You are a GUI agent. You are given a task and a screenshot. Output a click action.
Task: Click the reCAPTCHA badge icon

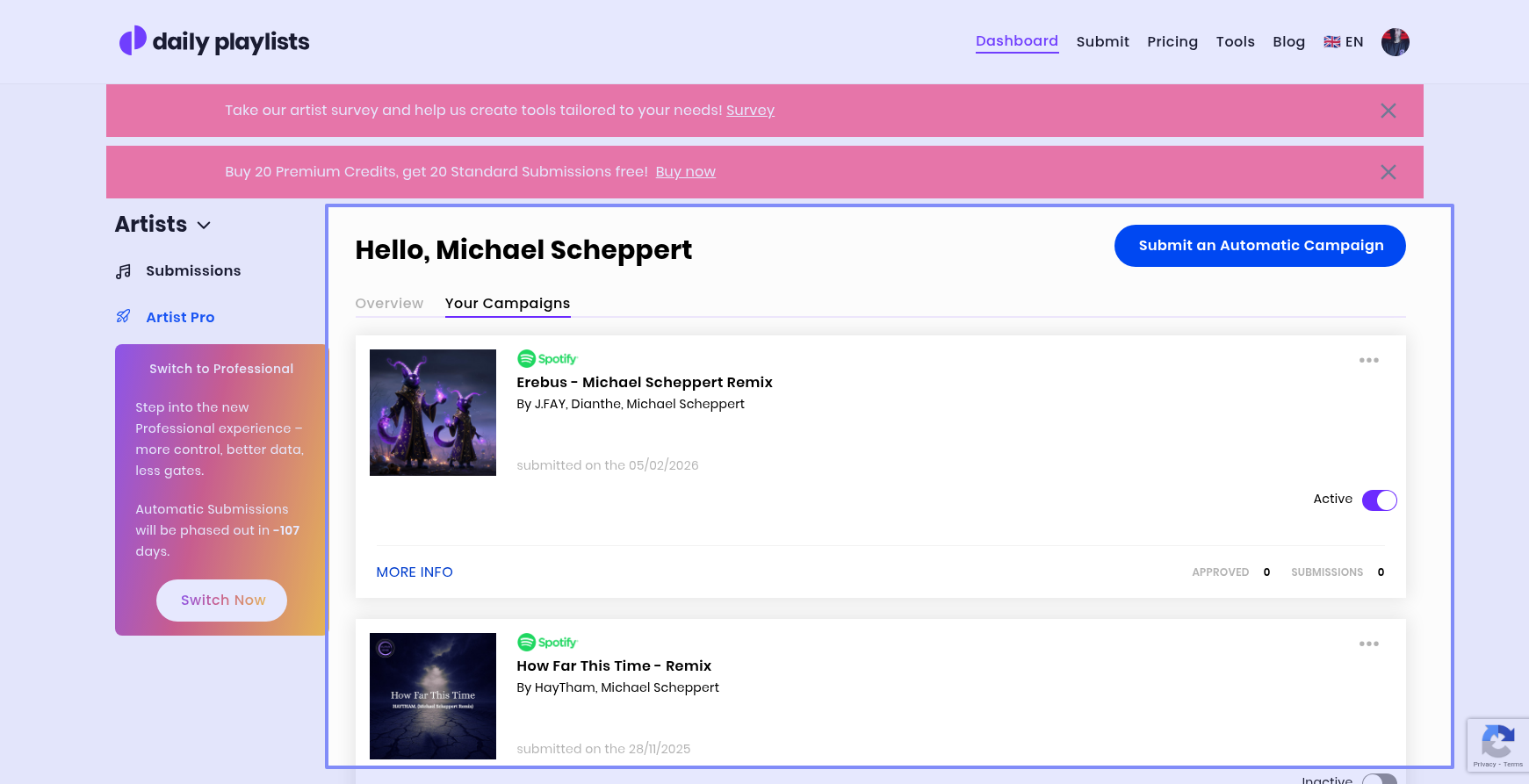1497,742
